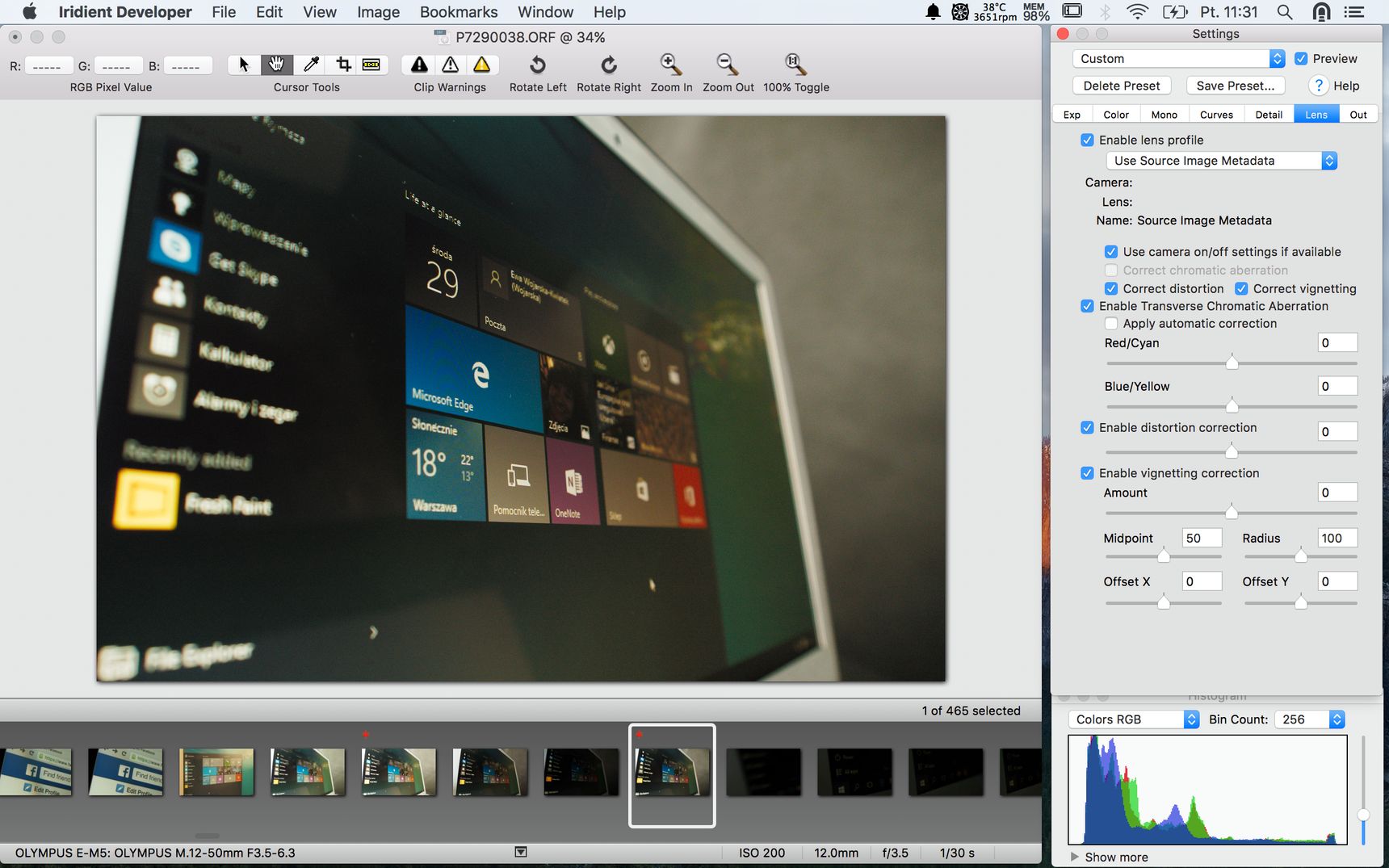The image size is (1389, 868).
Task: Toggle the white highlight clip warning
Action: 450,65
